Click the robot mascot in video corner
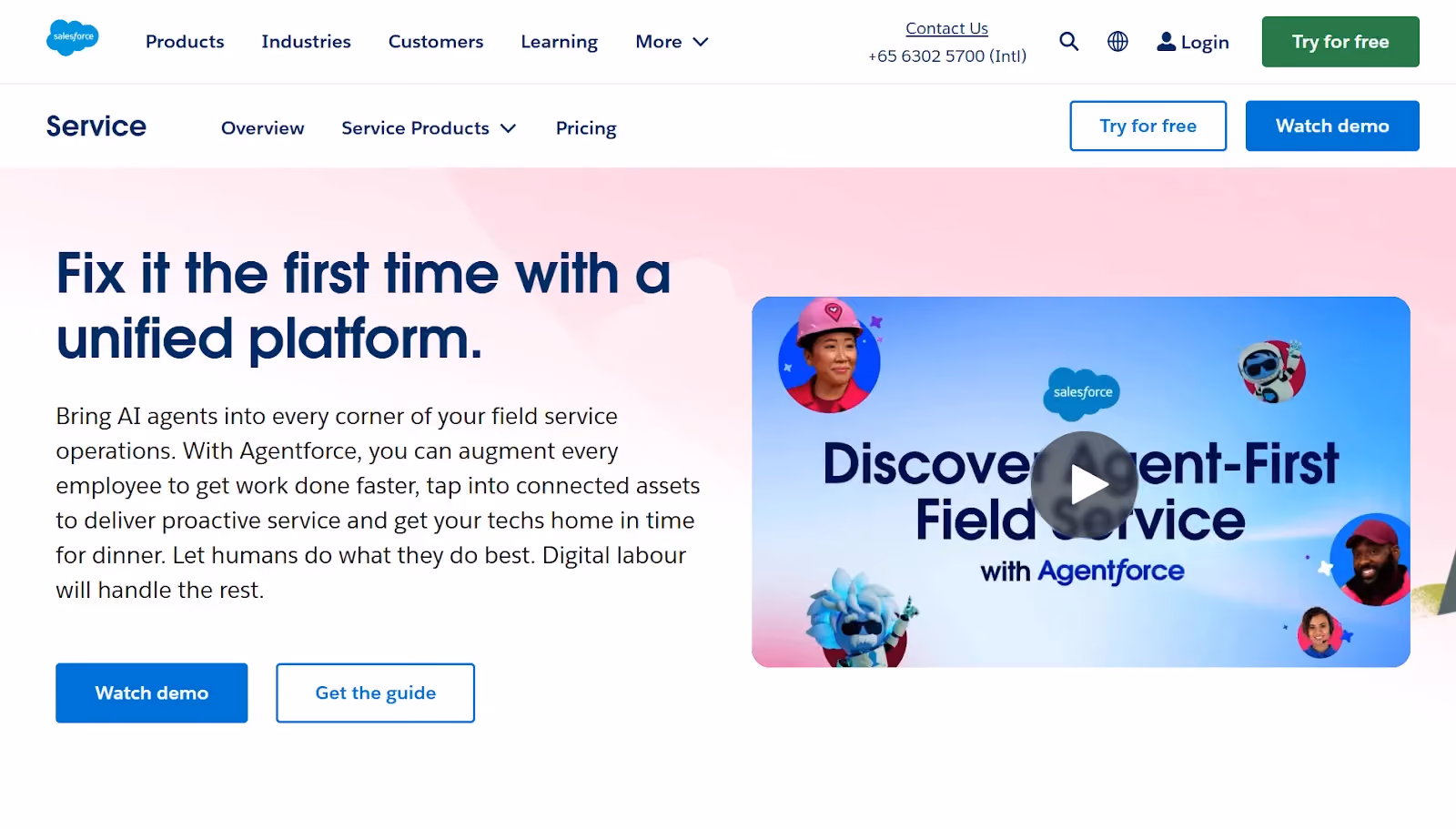1456x829 pixels. (x=1272, y=370)
